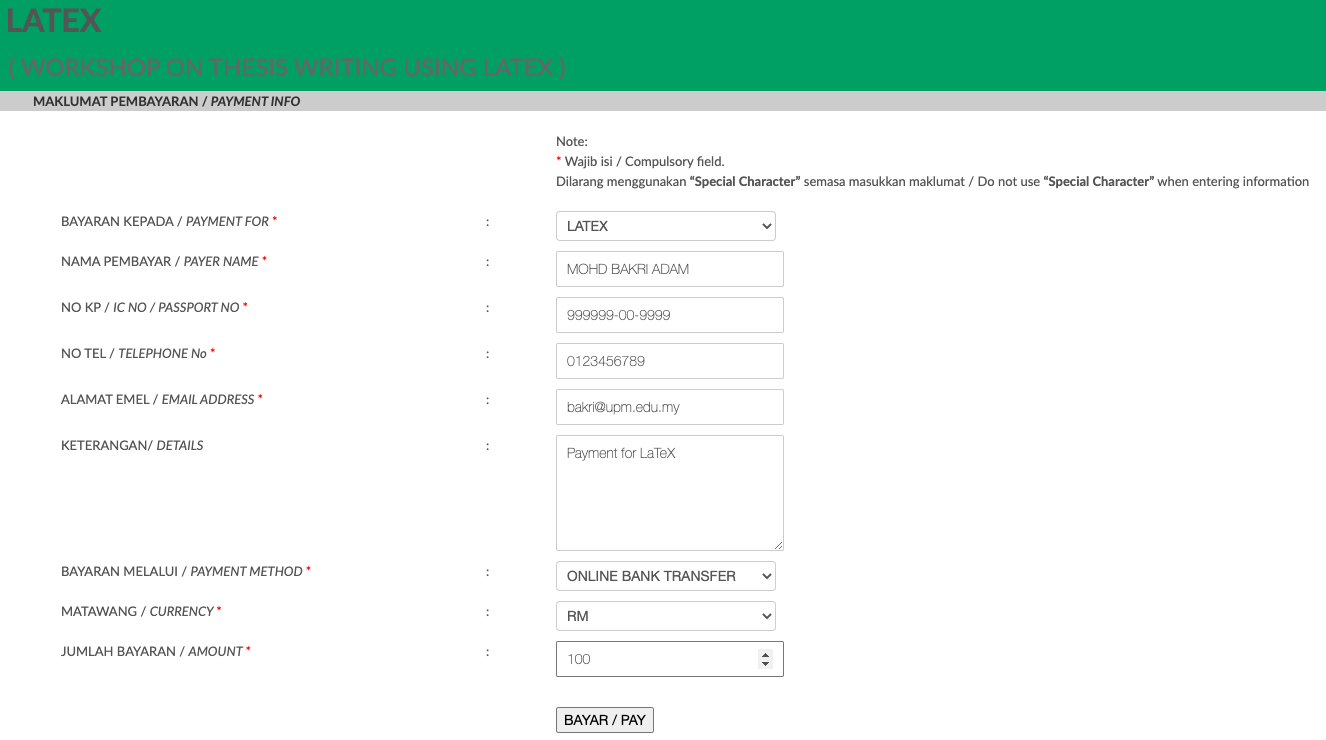1326x740 pixels.
Task: Click the Bayaran Melalui / Payment Method label
Action: 182,571
